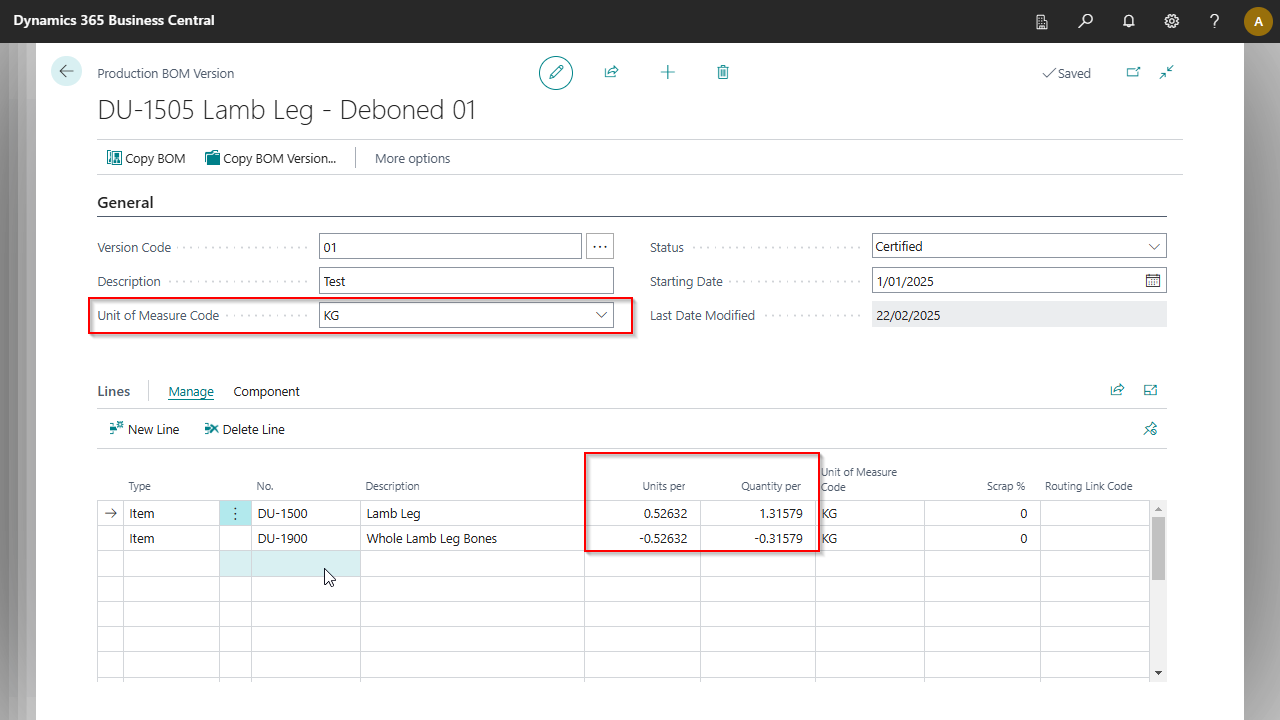This screenshot has height=720, width=1280.
Task: Open the Component tab in Lines
Action: pyautogui.click(x=267, y=391)
